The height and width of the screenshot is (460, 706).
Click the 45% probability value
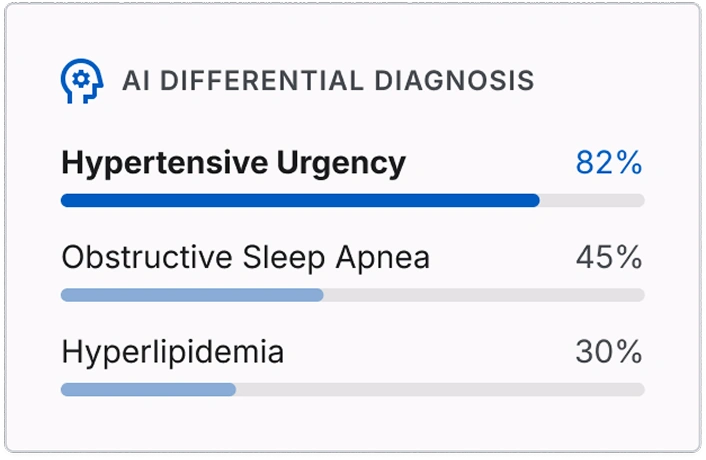tap(609, 257)
